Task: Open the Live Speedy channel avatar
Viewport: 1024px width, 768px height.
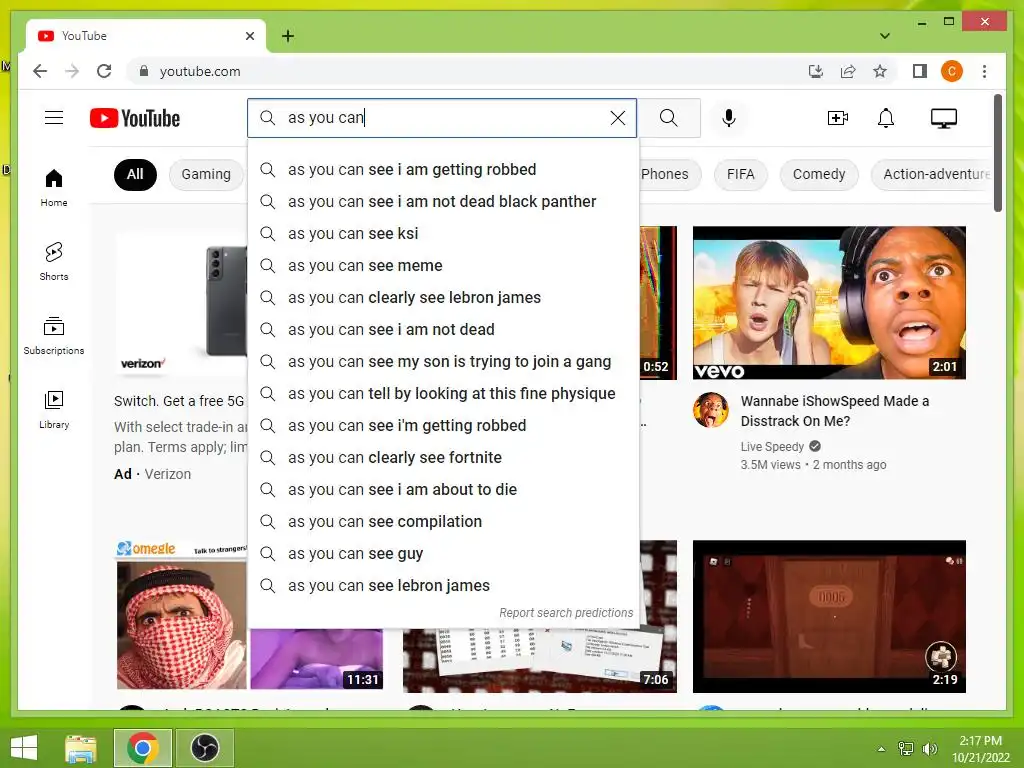Action: coord(711,410)
